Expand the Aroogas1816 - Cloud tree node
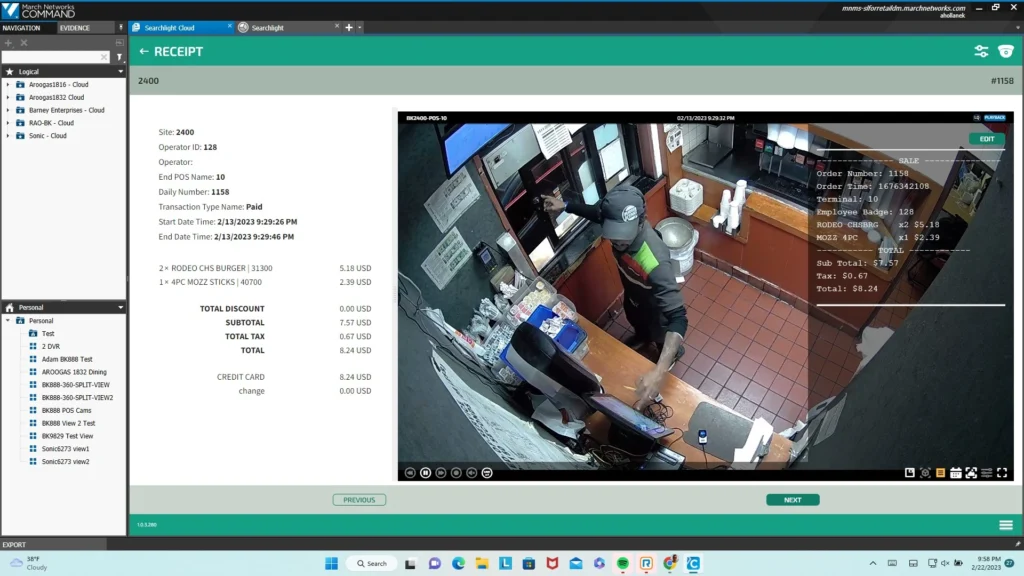The width and height of the screenshot is (1024, 576). point(8,85)
